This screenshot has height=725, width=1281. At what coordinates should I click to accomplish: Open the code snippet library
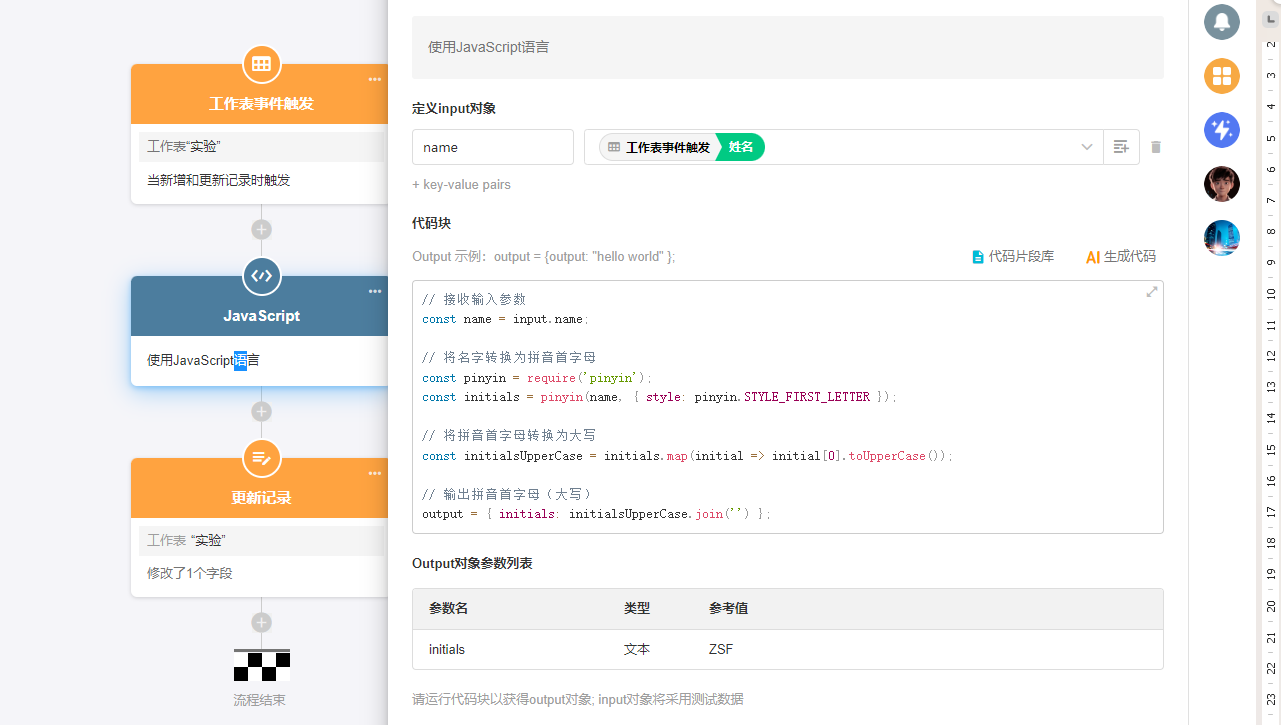(1012, 257)
